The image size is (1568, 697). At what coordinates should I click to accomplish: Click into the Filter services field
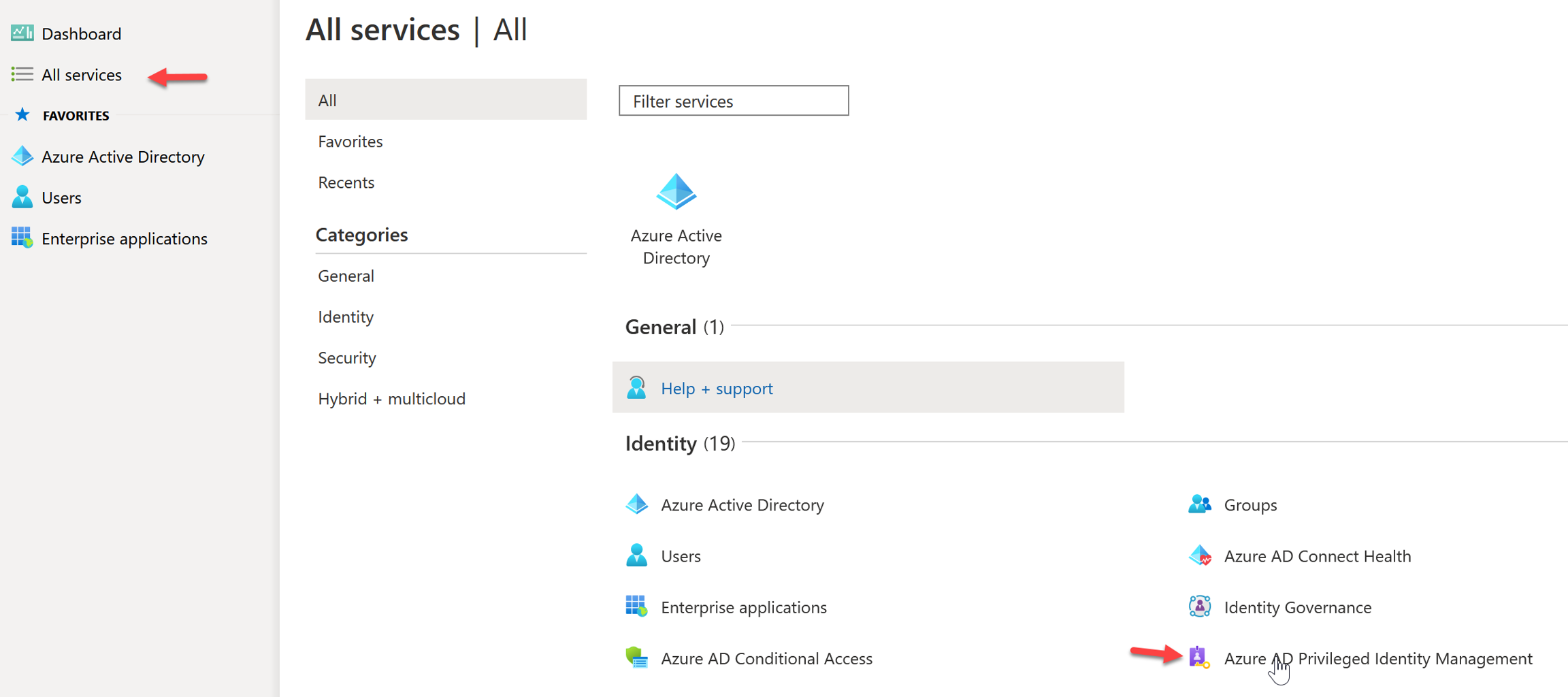(x=733, y=101)
